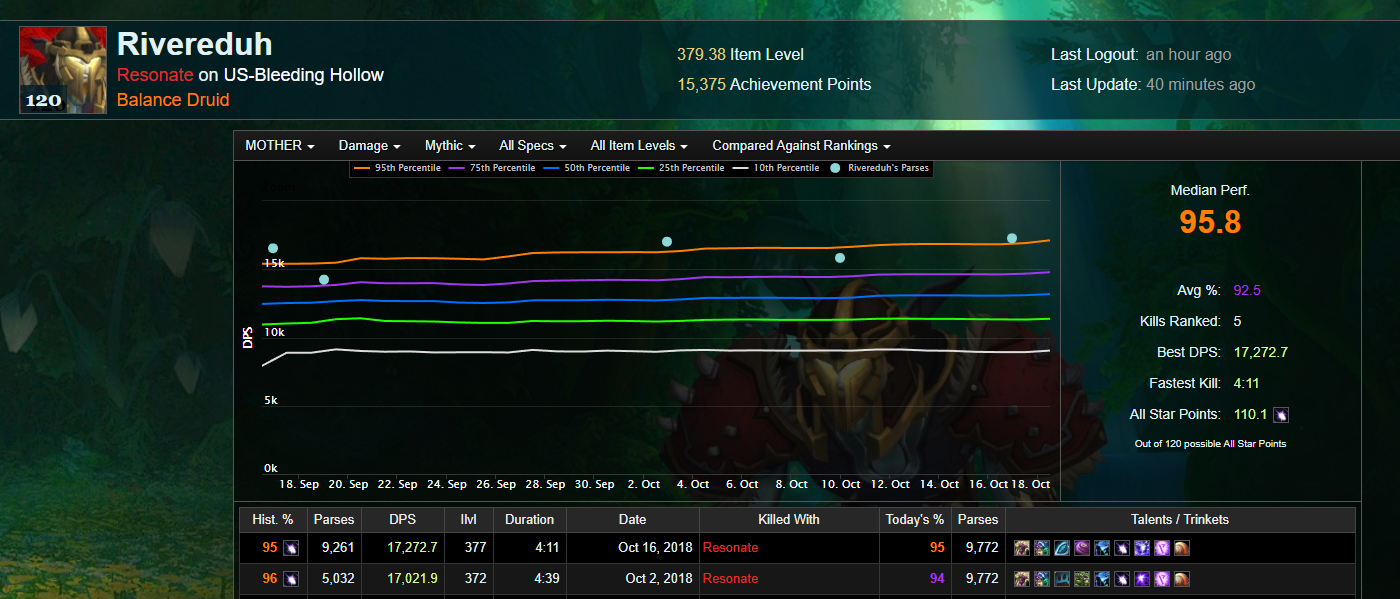Select the parse data point near Oct 16
This screenshot has width=1400, height=599.
pyautogui.click(x=1012, y=238)
